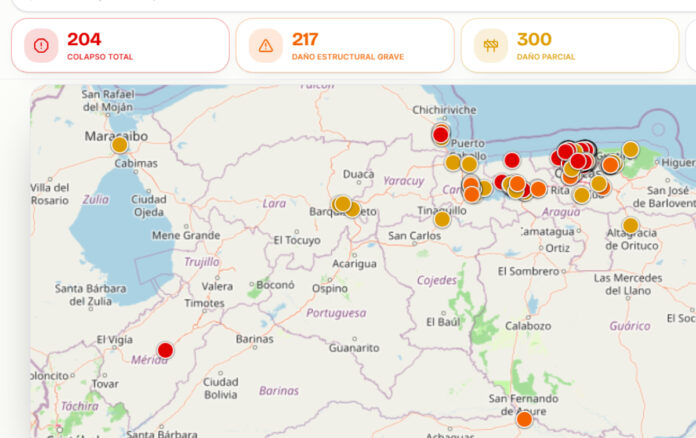Select the orange marker at San Fernando de Apure

point(524,419)
